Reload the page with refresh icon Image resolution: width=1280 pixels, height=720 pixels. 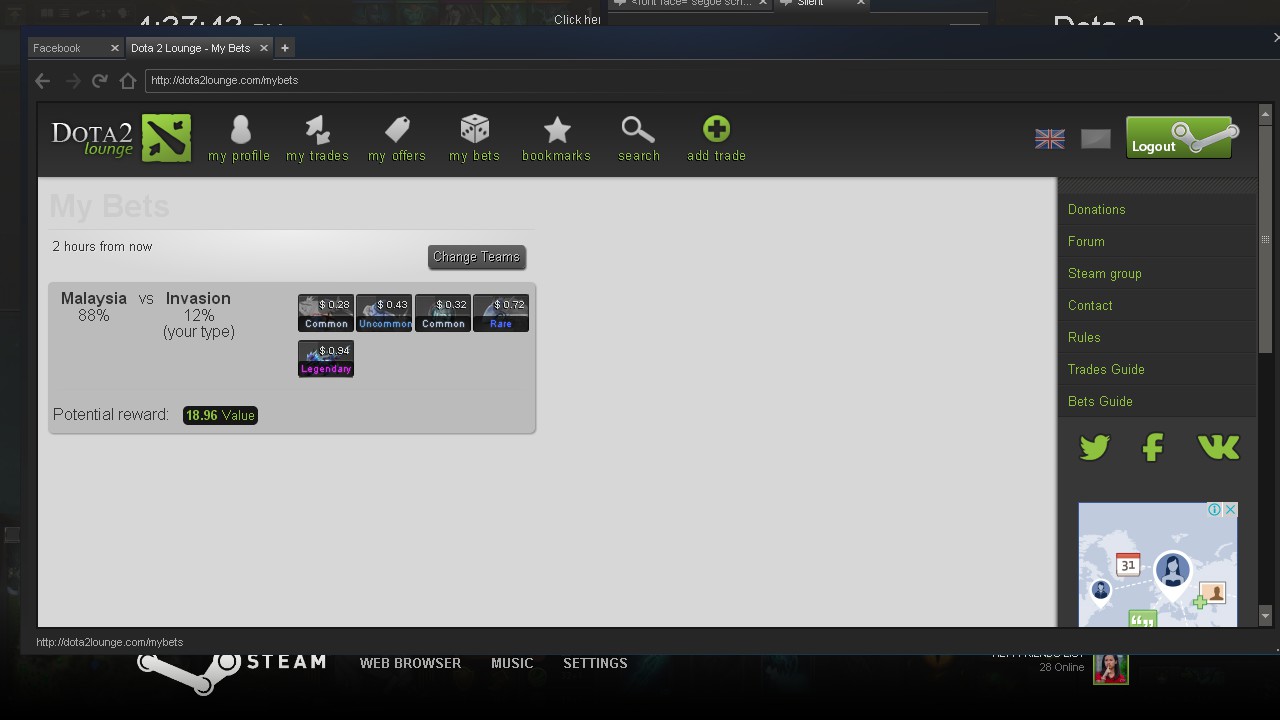click(x=99, y=81)
